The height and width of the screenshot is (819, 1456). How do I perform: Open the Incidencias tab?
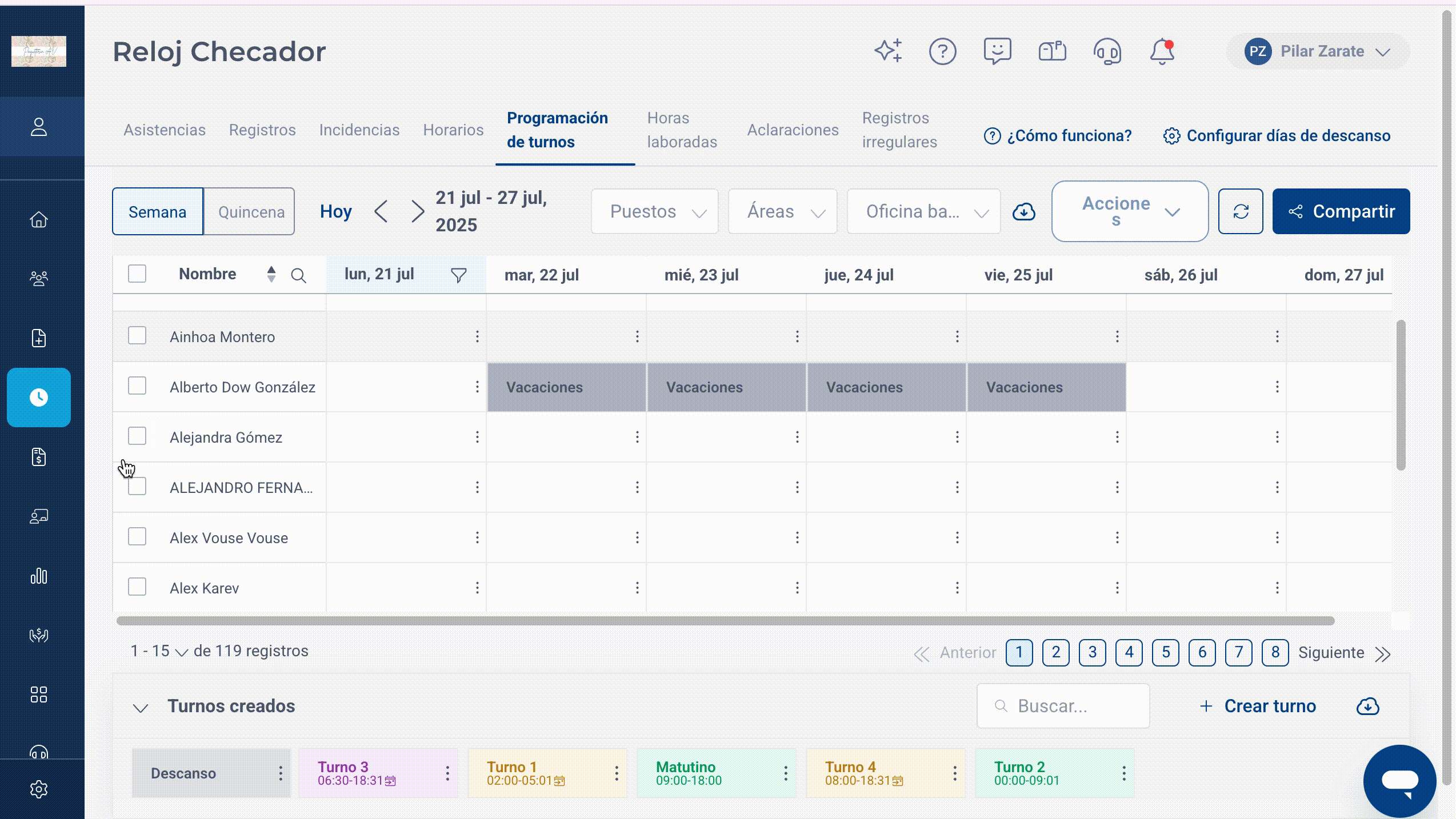tap(359, 130)
